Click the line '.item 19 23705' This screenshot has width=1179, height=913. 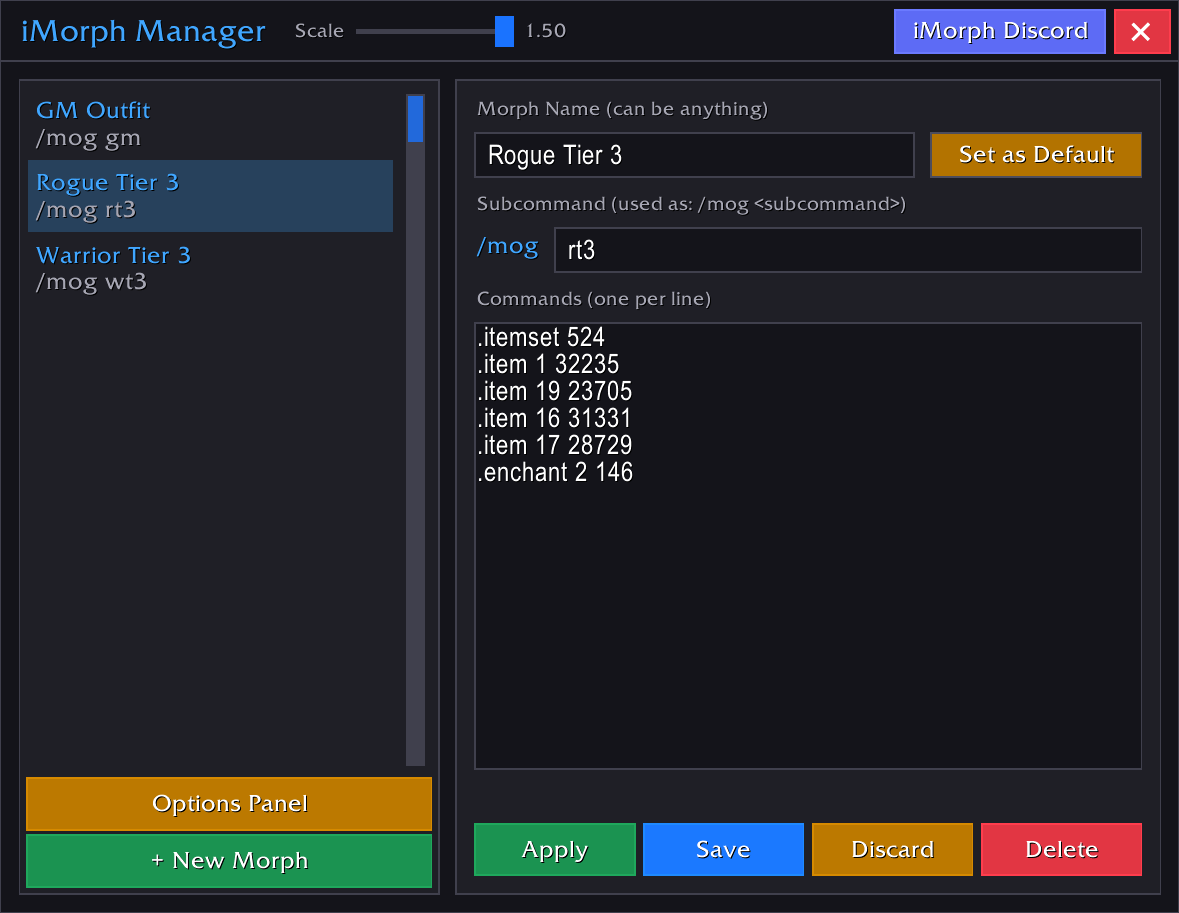554,391
